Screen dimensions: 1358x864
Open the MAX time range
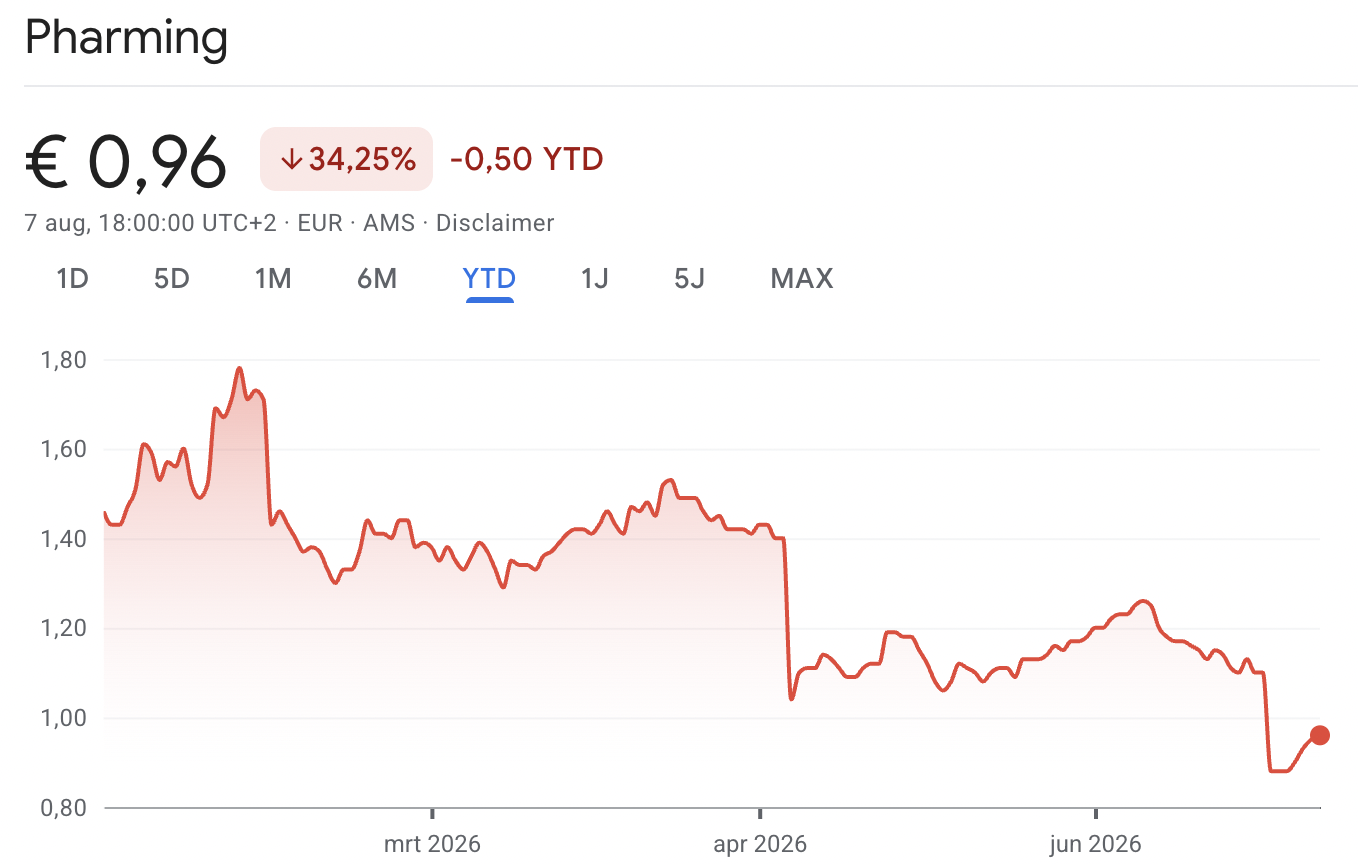802,278
